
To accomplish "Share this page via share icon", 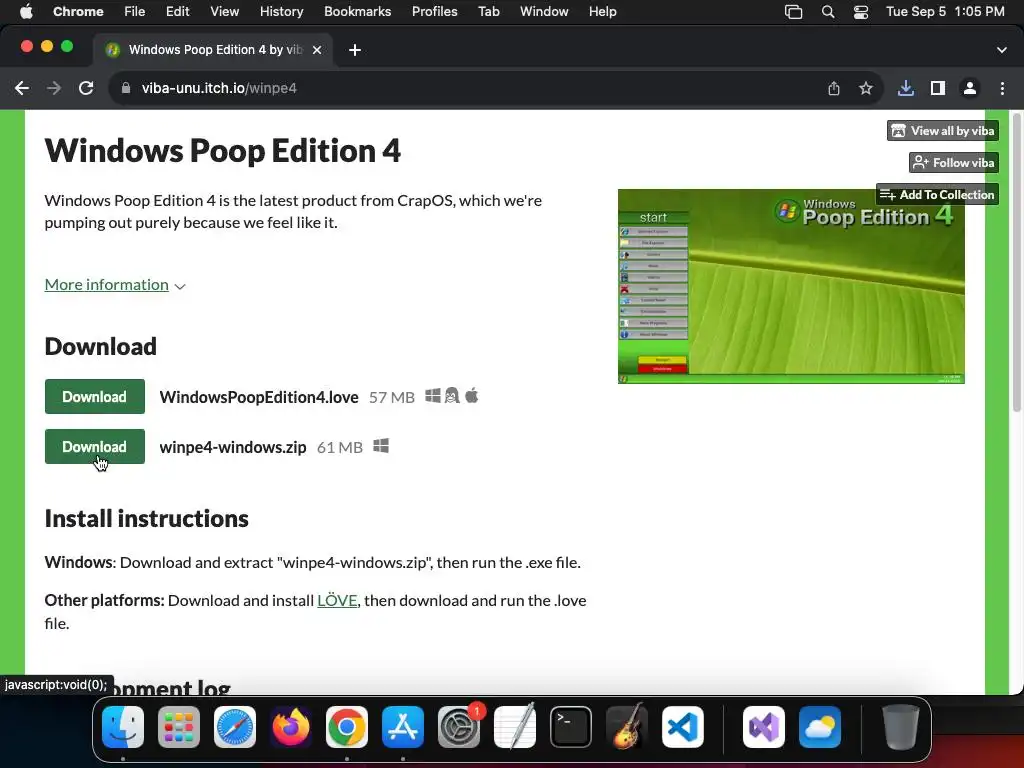I will point(834,88).
